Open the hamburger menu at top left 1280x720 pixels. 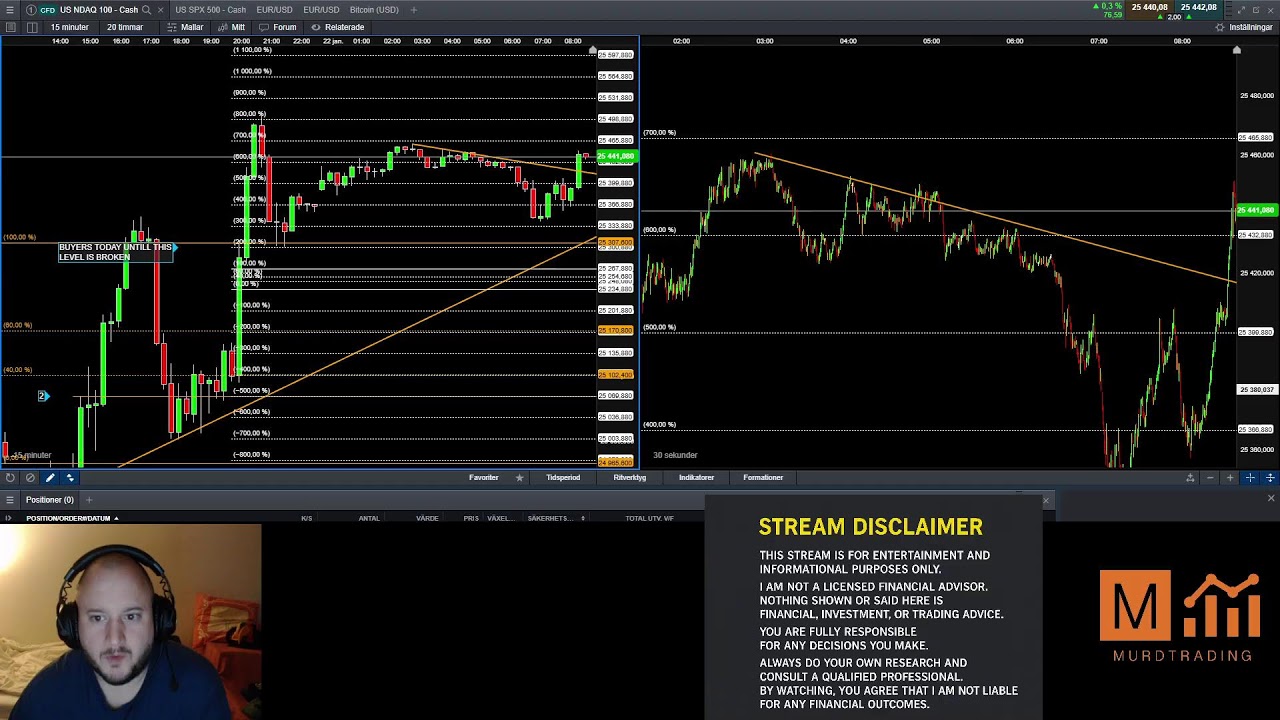10,10
